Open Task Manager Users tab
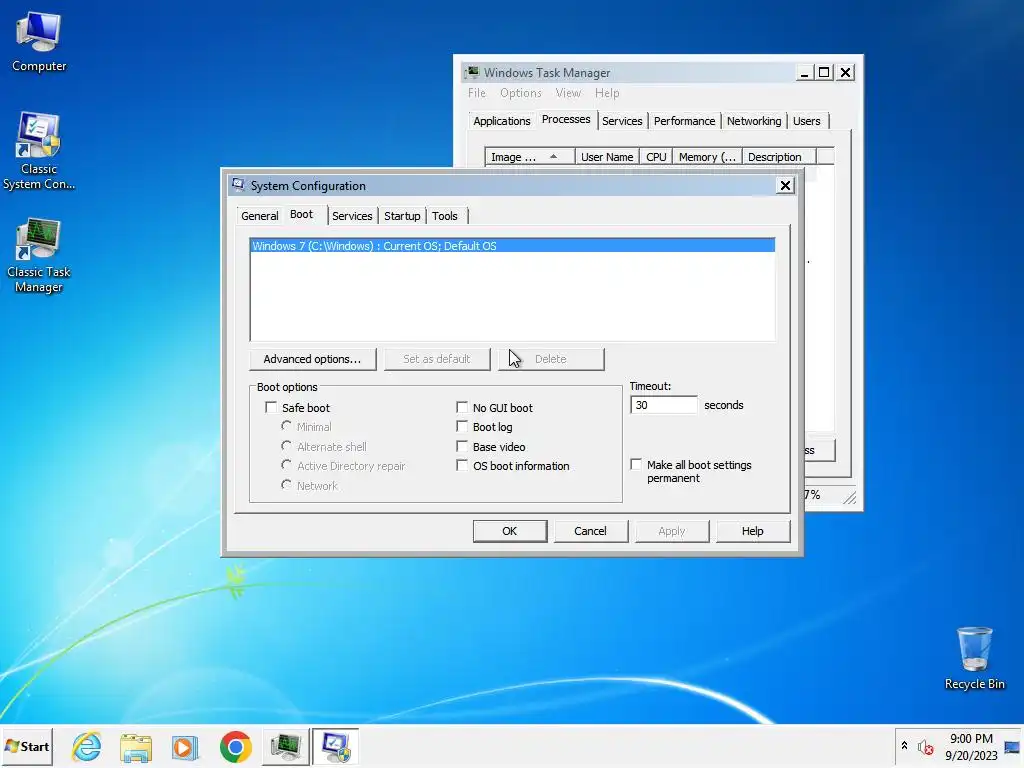Viewport: 1024px width, 768px height. pos(807,121)
